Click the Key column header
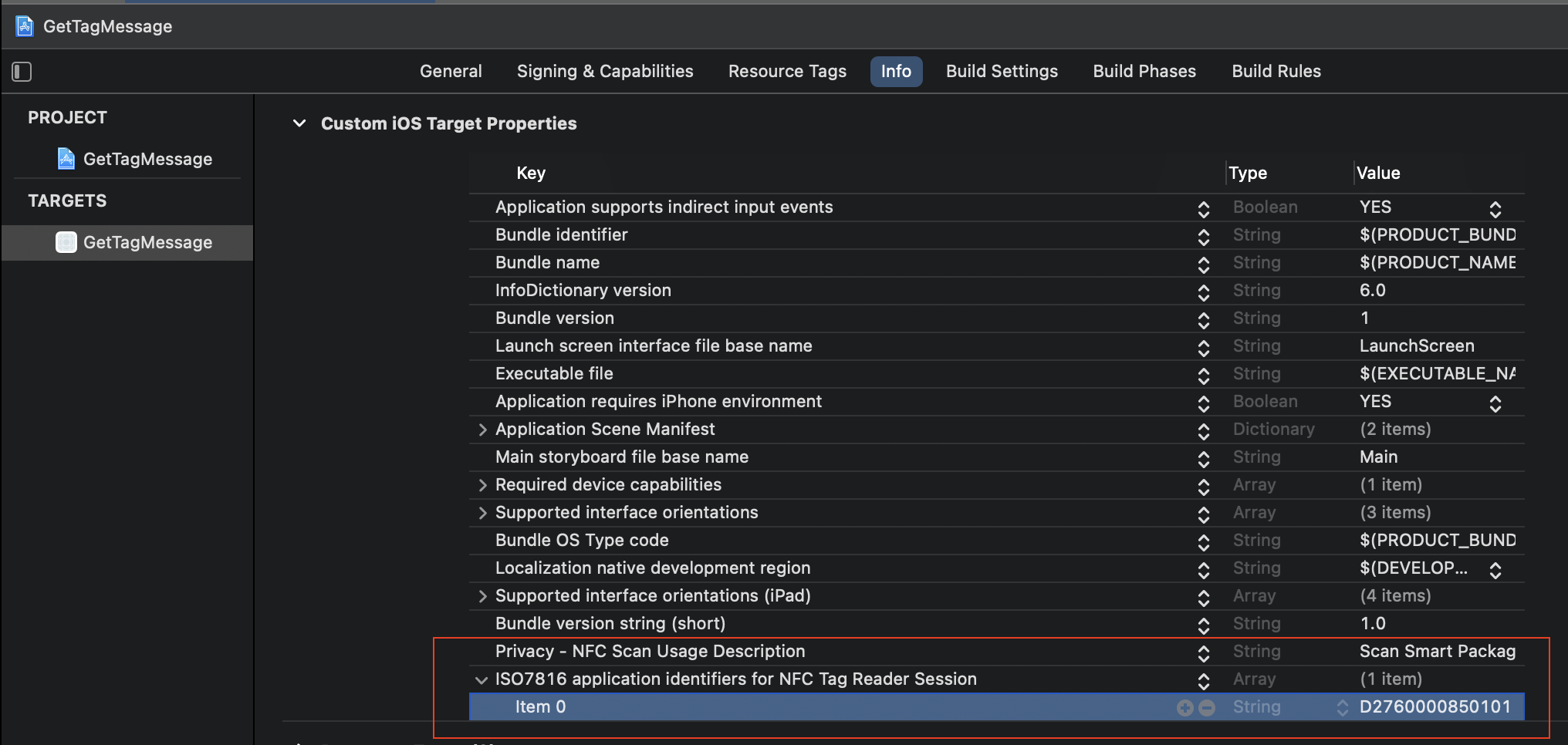The height and width of the screenshot is (745, 1568). point(531,173)
